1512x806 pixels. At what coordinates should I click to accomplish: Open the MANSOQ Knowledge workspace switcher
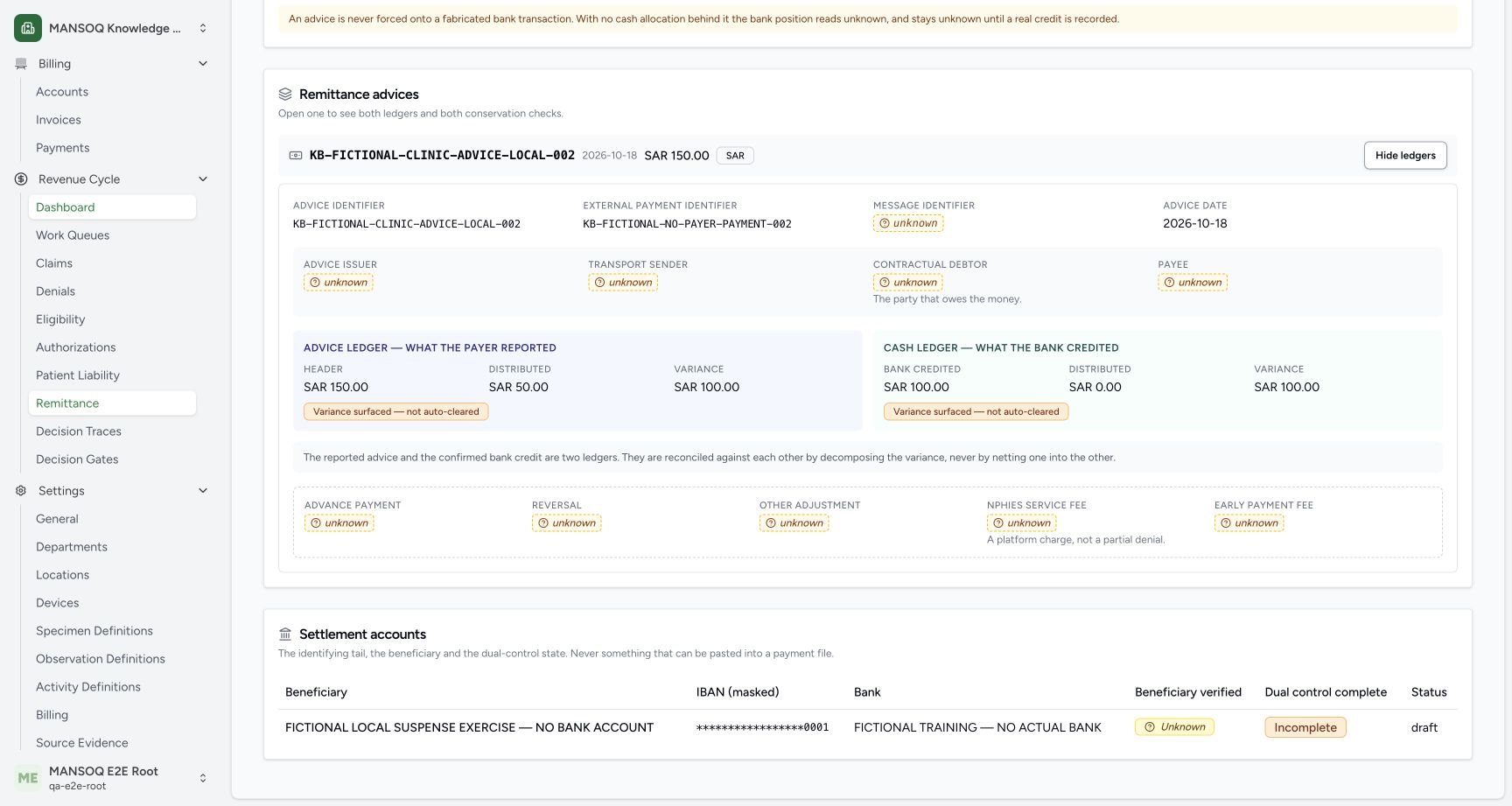[203, 28]
